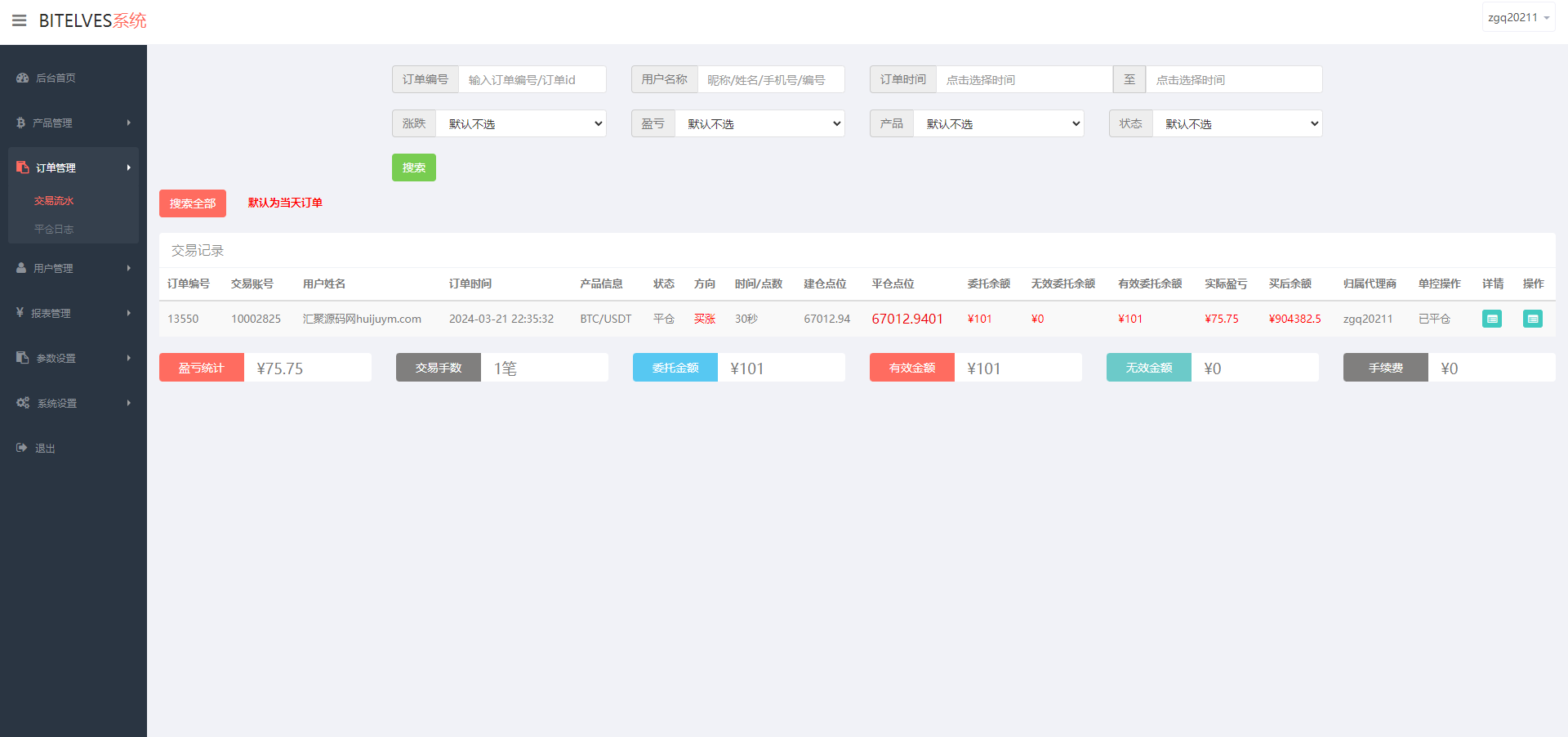This screenshot has width=1568, height=737.
Task: Click the order start time field
Action: coord(1023,80)
